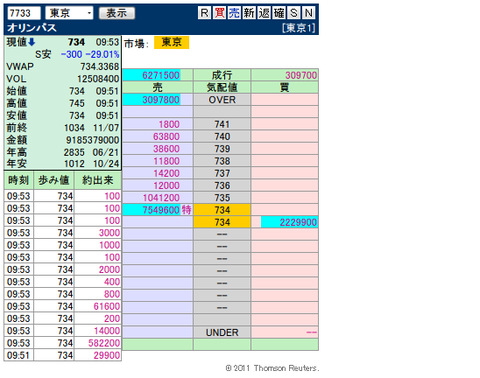Select the 739 price level
The height and width of the screenshot is (378, 480).
[x=222, y=149]
